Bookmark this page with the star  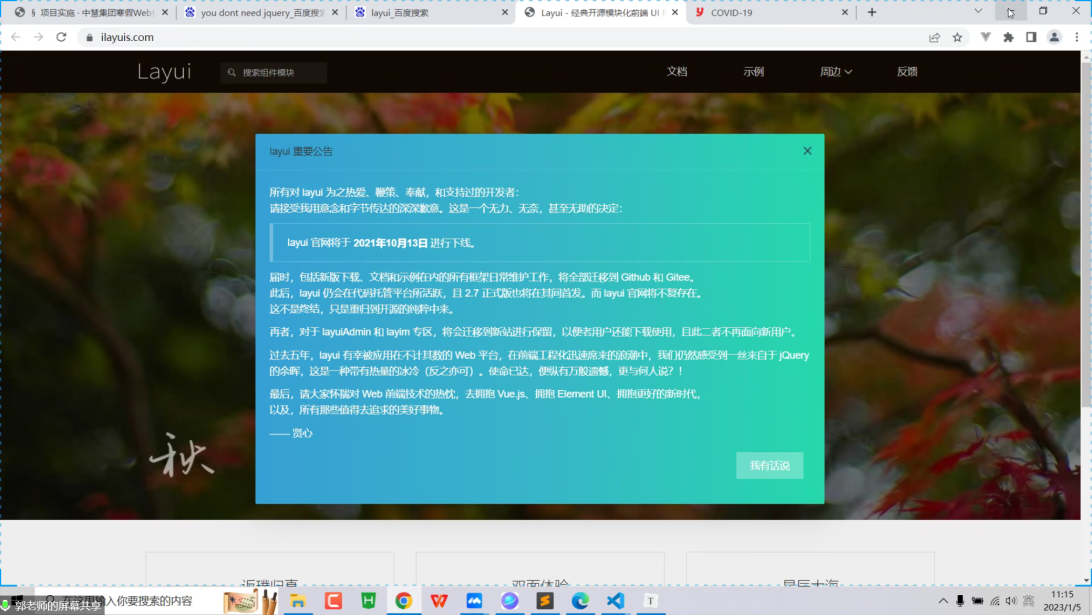(x=958, y=38)
